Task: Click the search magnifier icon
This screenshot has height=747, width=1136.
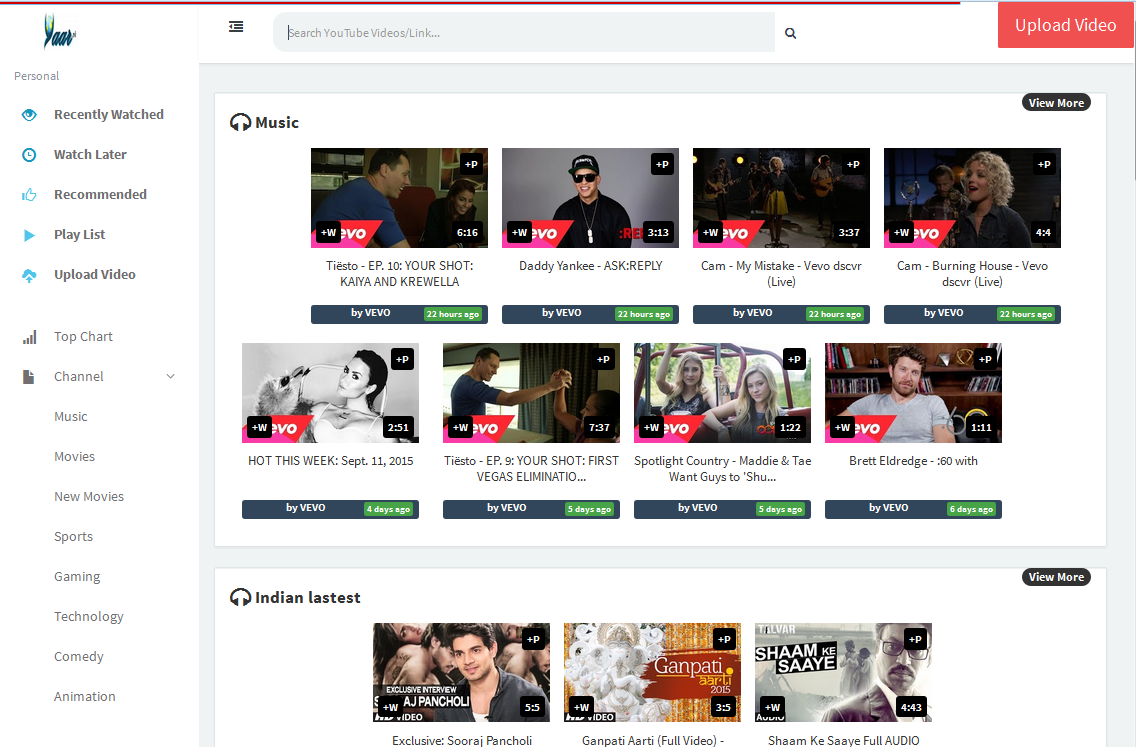Action: (790, 33)
